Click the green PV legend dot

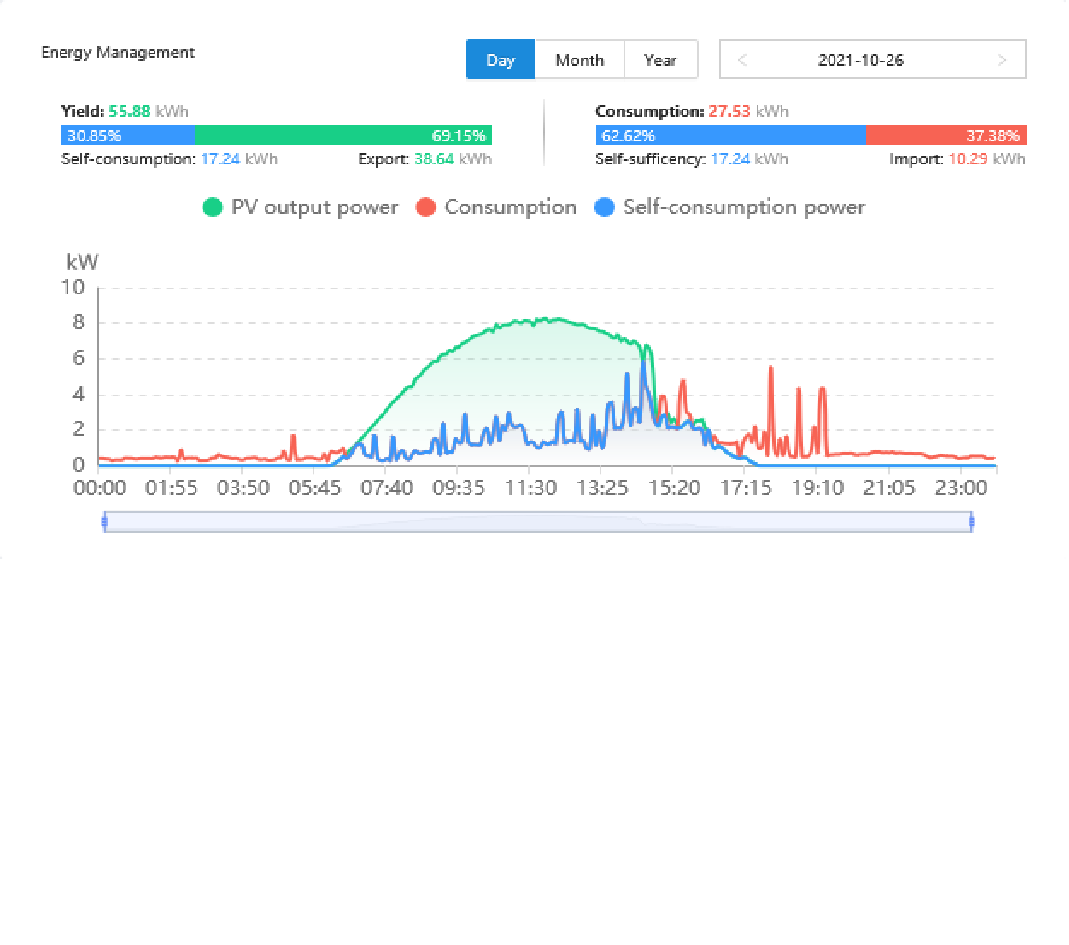click(x=212, y=208)
